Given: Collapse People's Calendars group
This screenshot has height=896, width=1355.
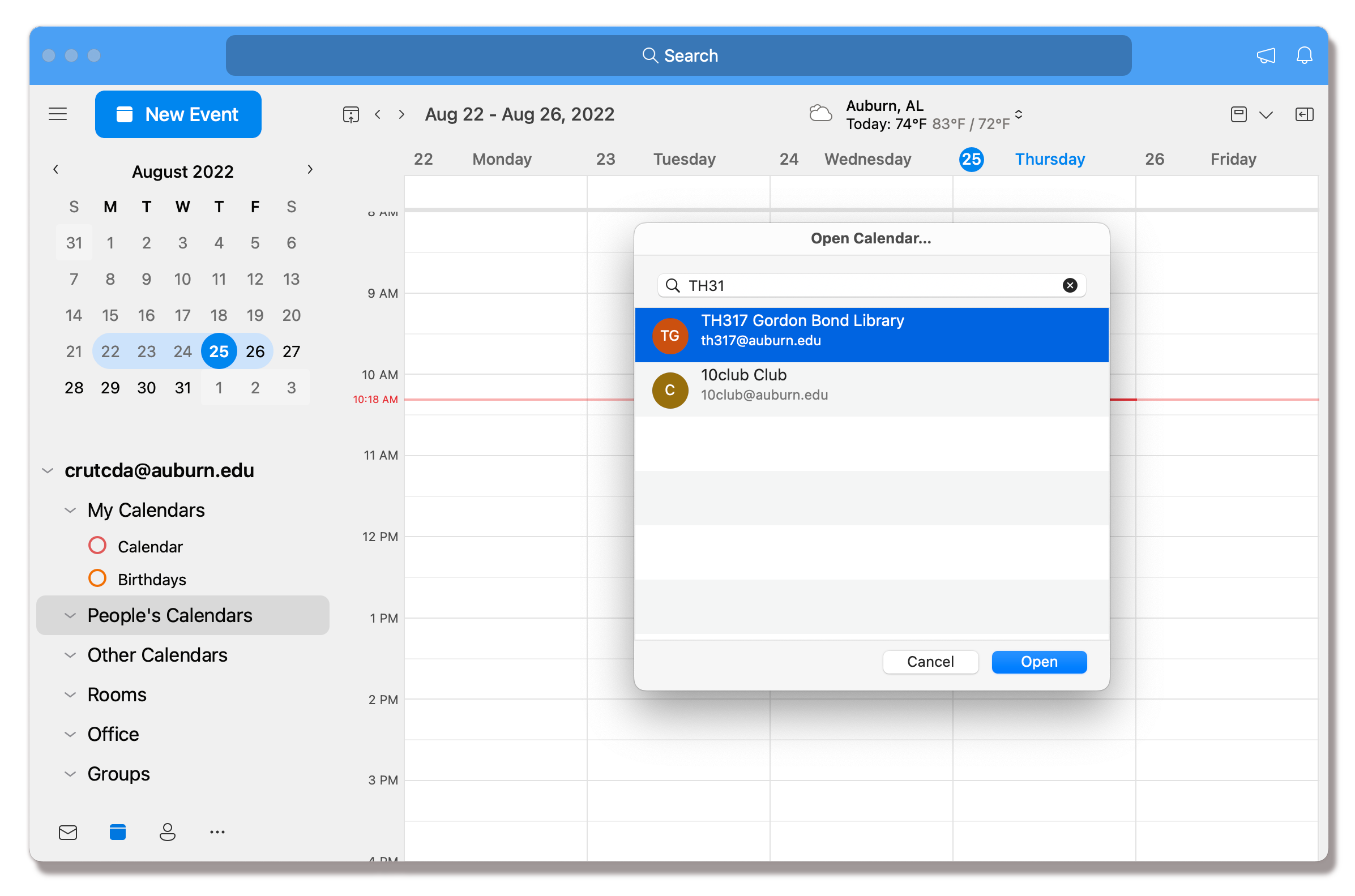Looking at the screenshot, I should (x=70, y=615).
